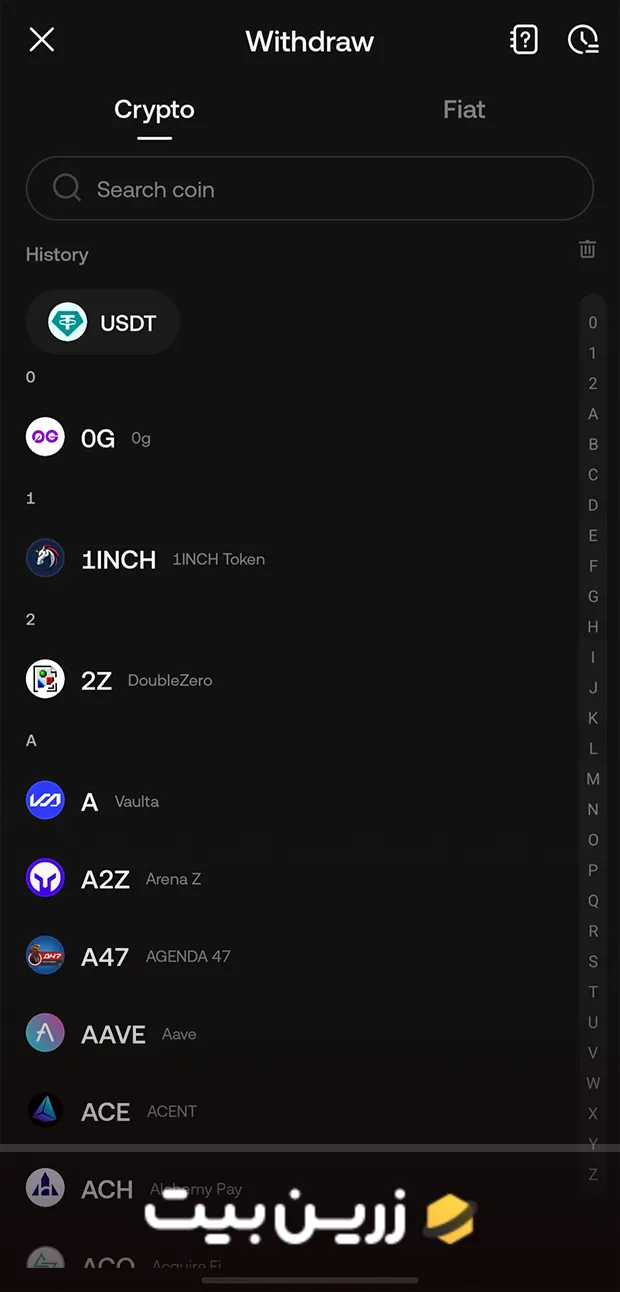Tap the 0G coin icon
Screen dimensions: 620x1292
45,437
